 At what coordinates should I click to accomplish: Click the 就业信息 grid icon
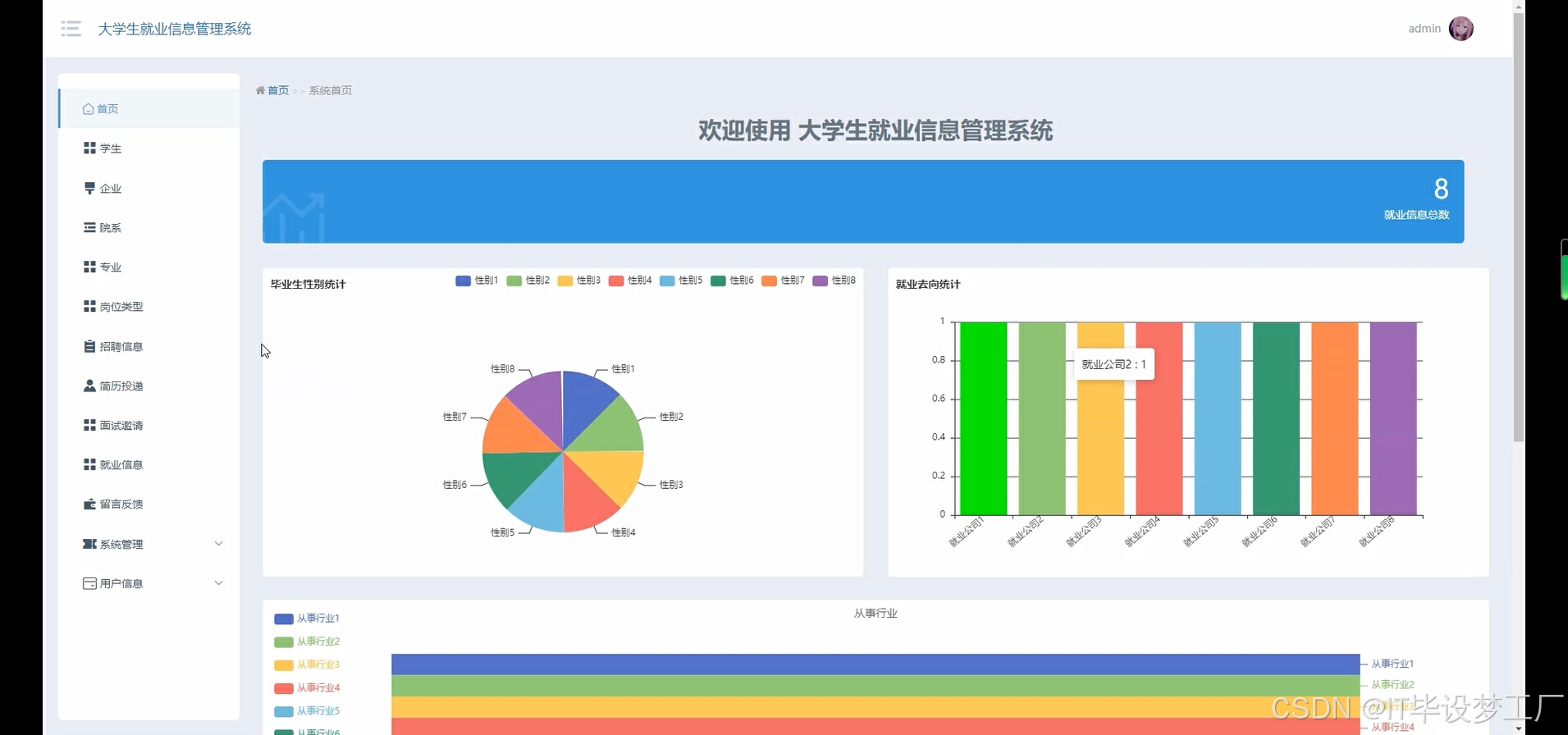(89, 464)
